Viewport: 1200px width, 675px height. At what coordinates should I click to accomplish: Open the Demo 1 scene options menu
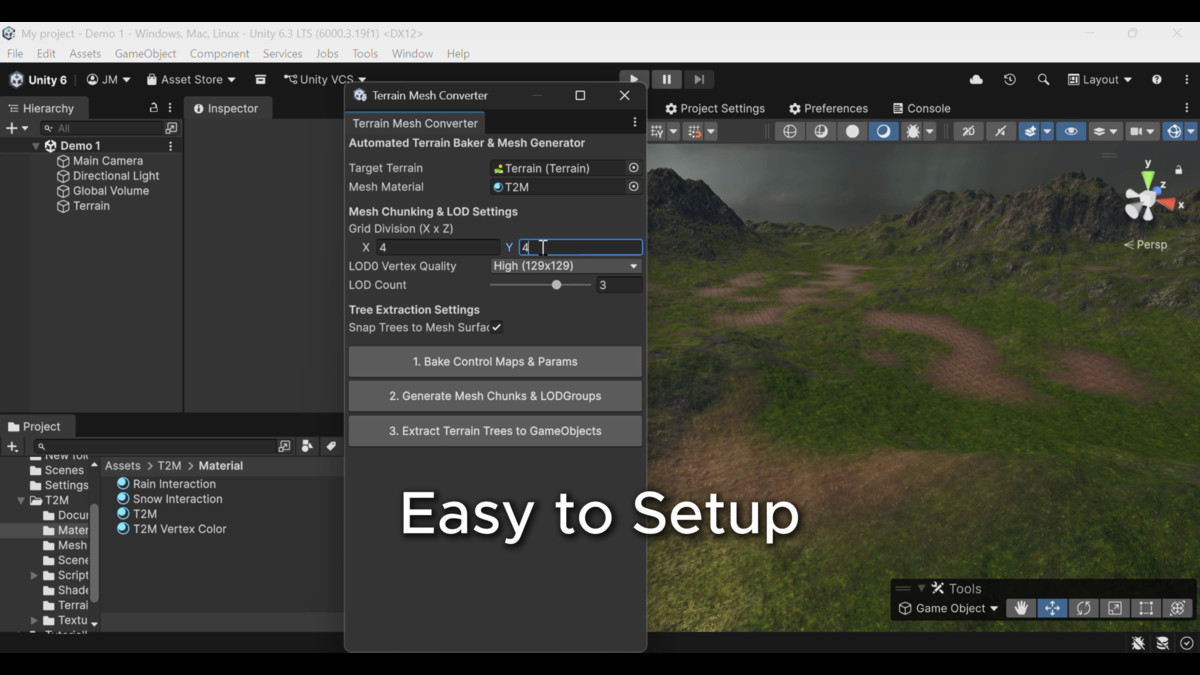pos(170,146)
